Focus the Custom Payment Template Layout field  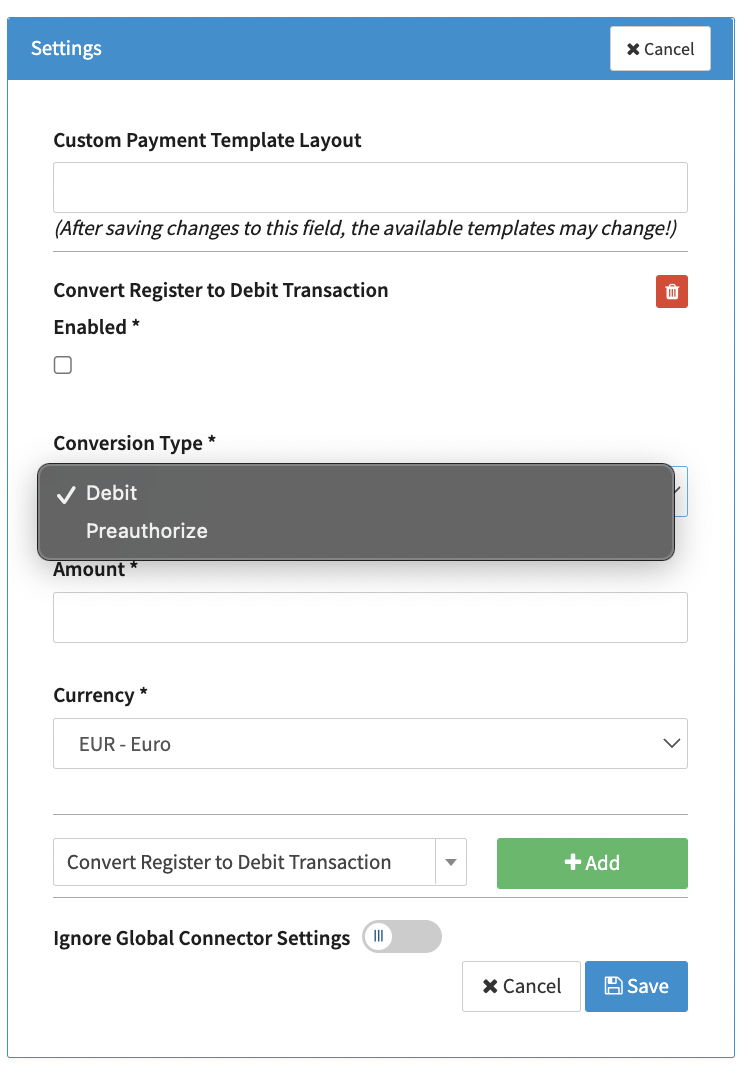coord(370,187)
